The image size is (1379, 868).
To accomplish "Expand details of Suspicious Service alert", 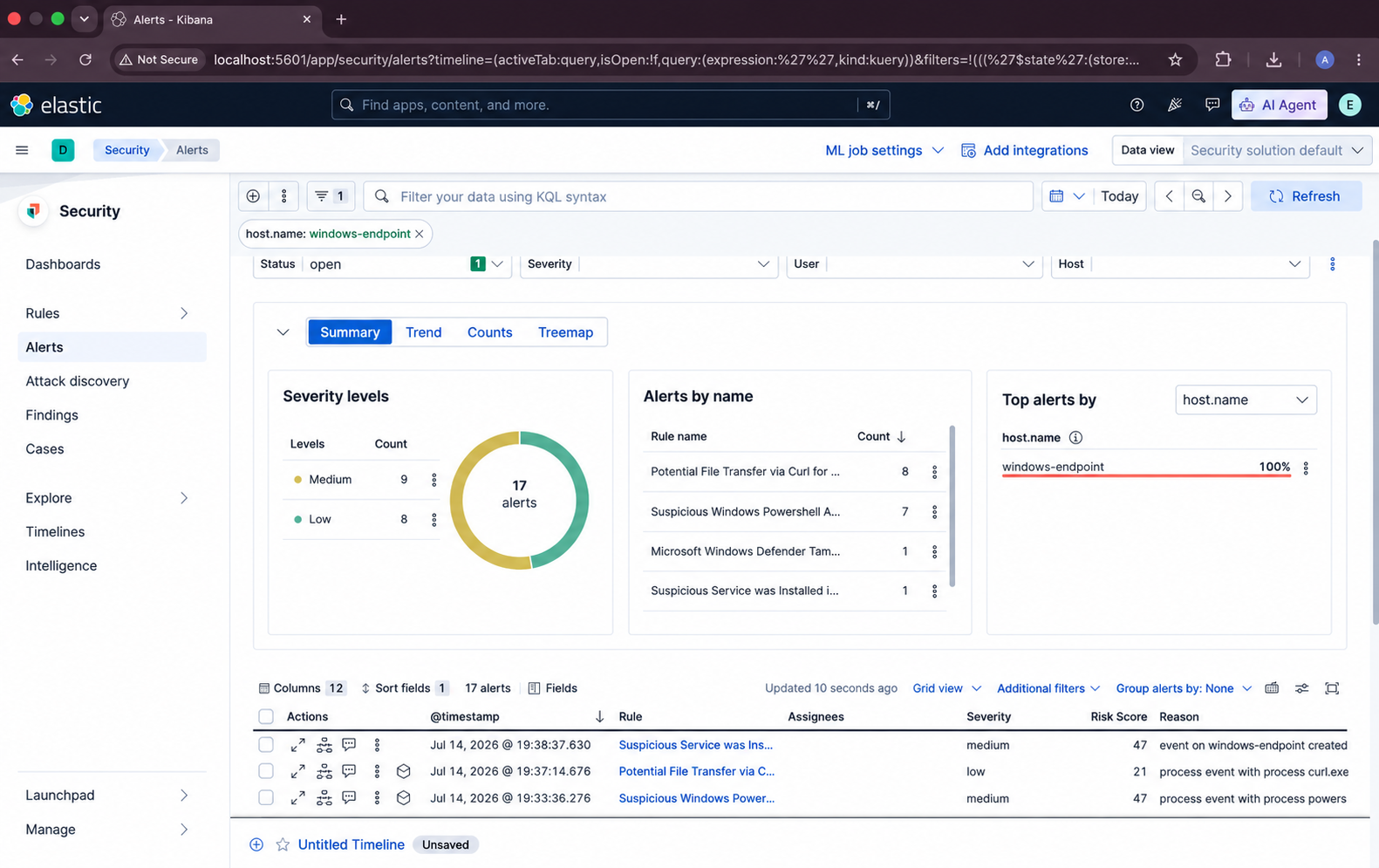I will pyautogui.click(x=297, y=745).
